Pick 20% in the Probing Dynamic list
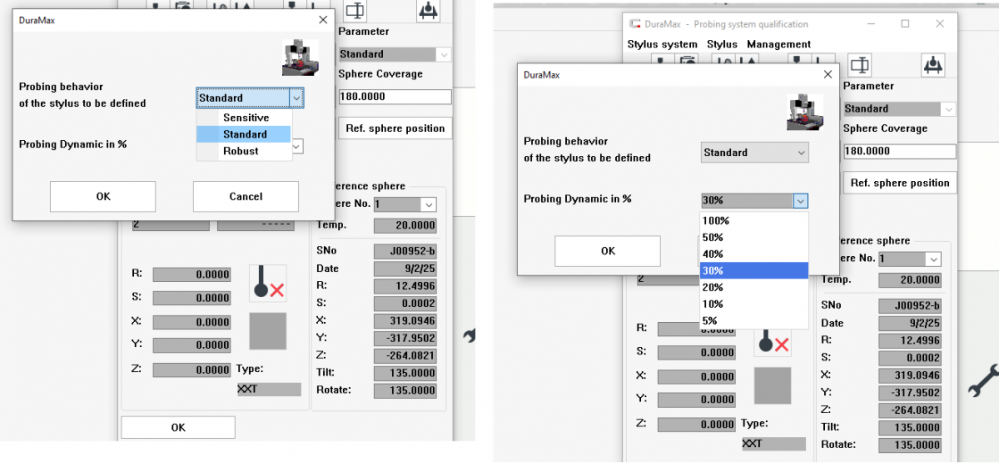The width and height of the screenshot is (999, 463). click(x=714, y=287)
